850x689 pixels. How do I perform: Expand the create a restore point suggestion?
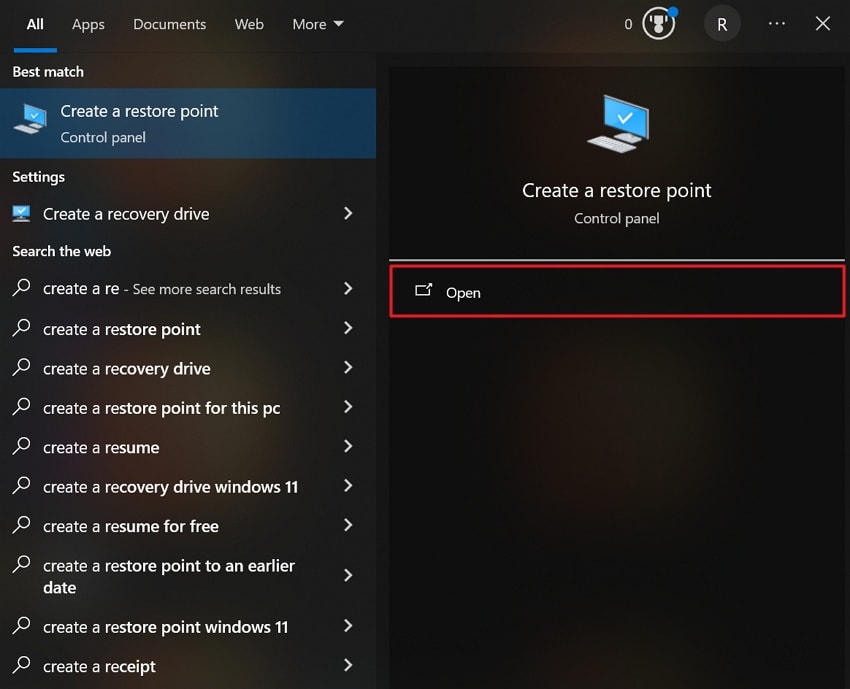pos(348,329)
